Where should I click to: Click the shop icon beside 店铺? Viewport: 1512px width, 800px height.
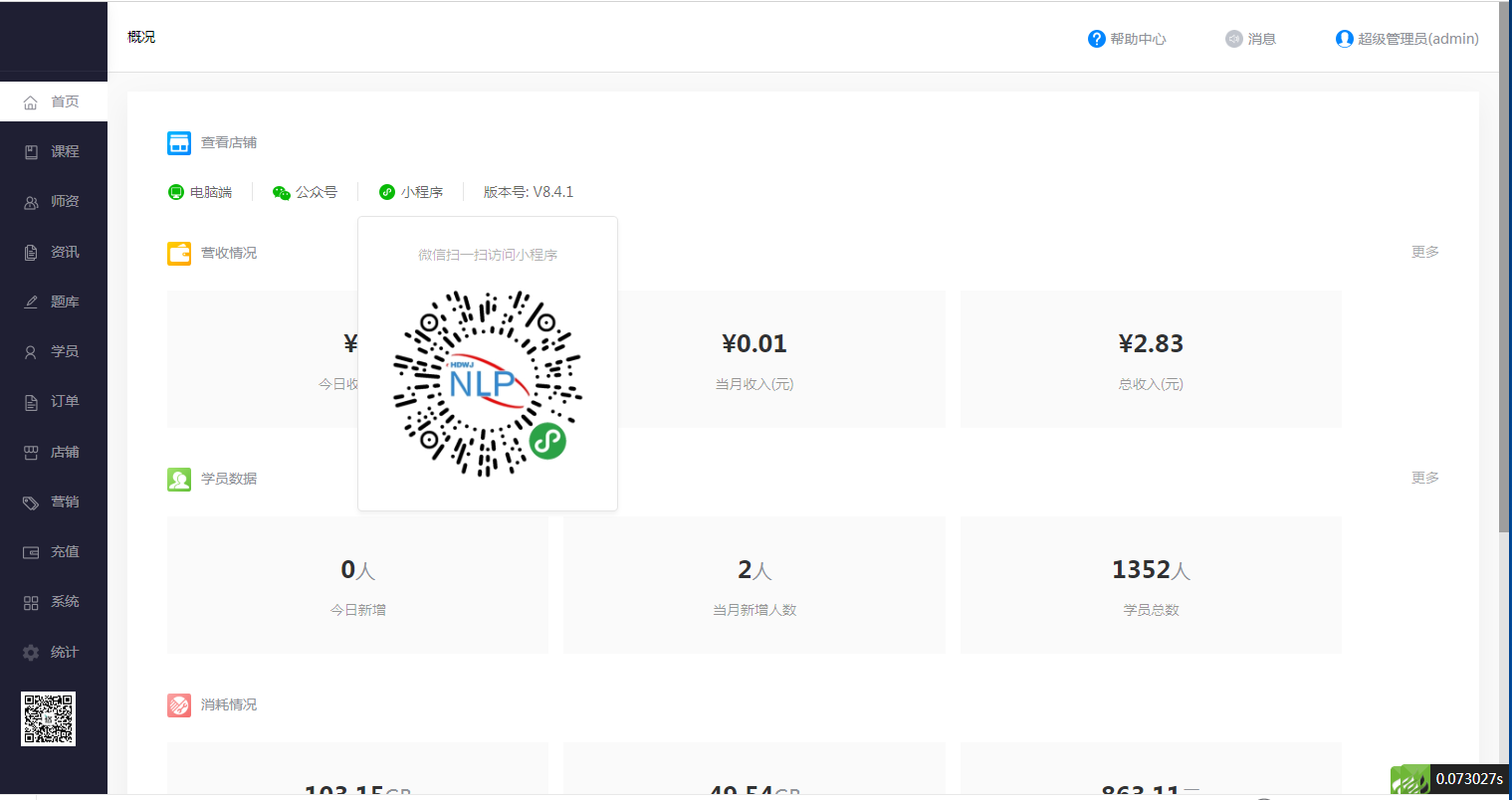[x=31, y=453]
